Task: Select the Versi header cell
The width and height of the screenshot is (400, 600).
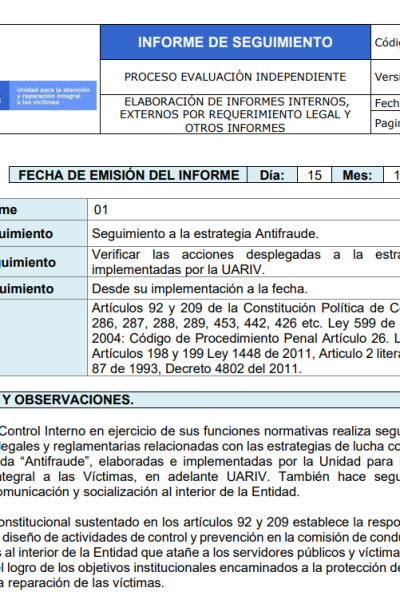Action: (385, 77)
